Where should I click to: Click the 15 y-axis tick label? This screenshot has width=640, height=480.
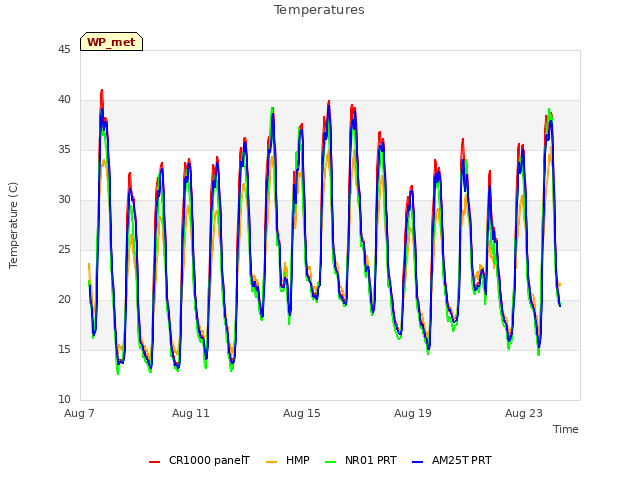(64, 349)
